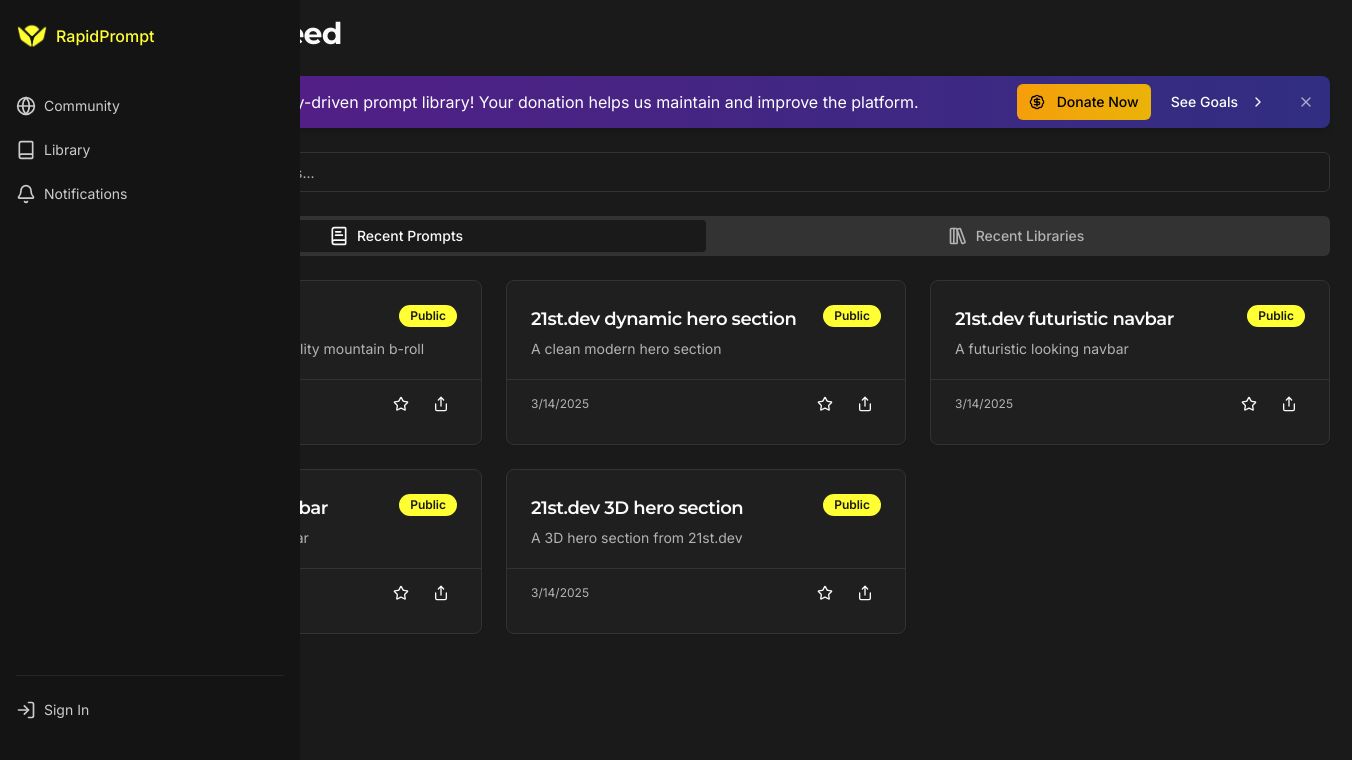Share the 21st.dev futuristic navbar prompt
Screen dimensions: 1352x760
click(x=1289, y=404)
